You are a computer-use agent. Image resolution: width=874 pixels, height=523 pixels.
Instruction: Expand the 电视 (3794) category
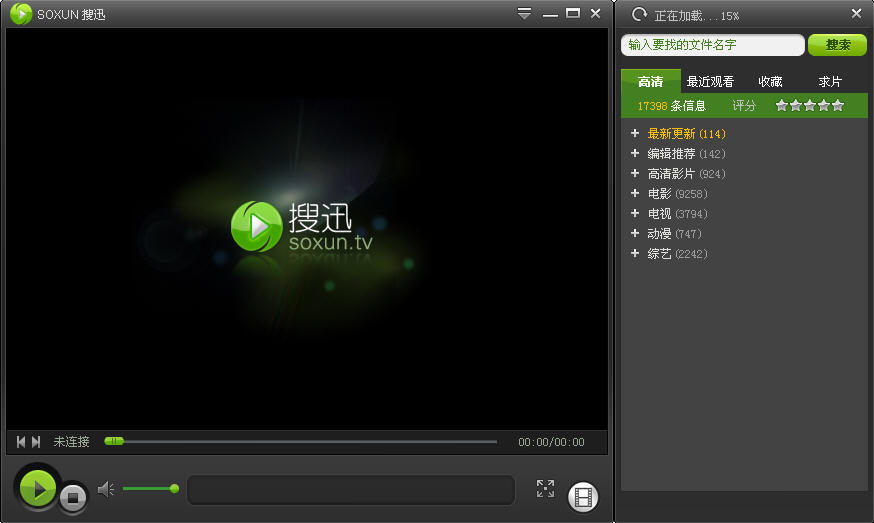click(x=635, y=214)
